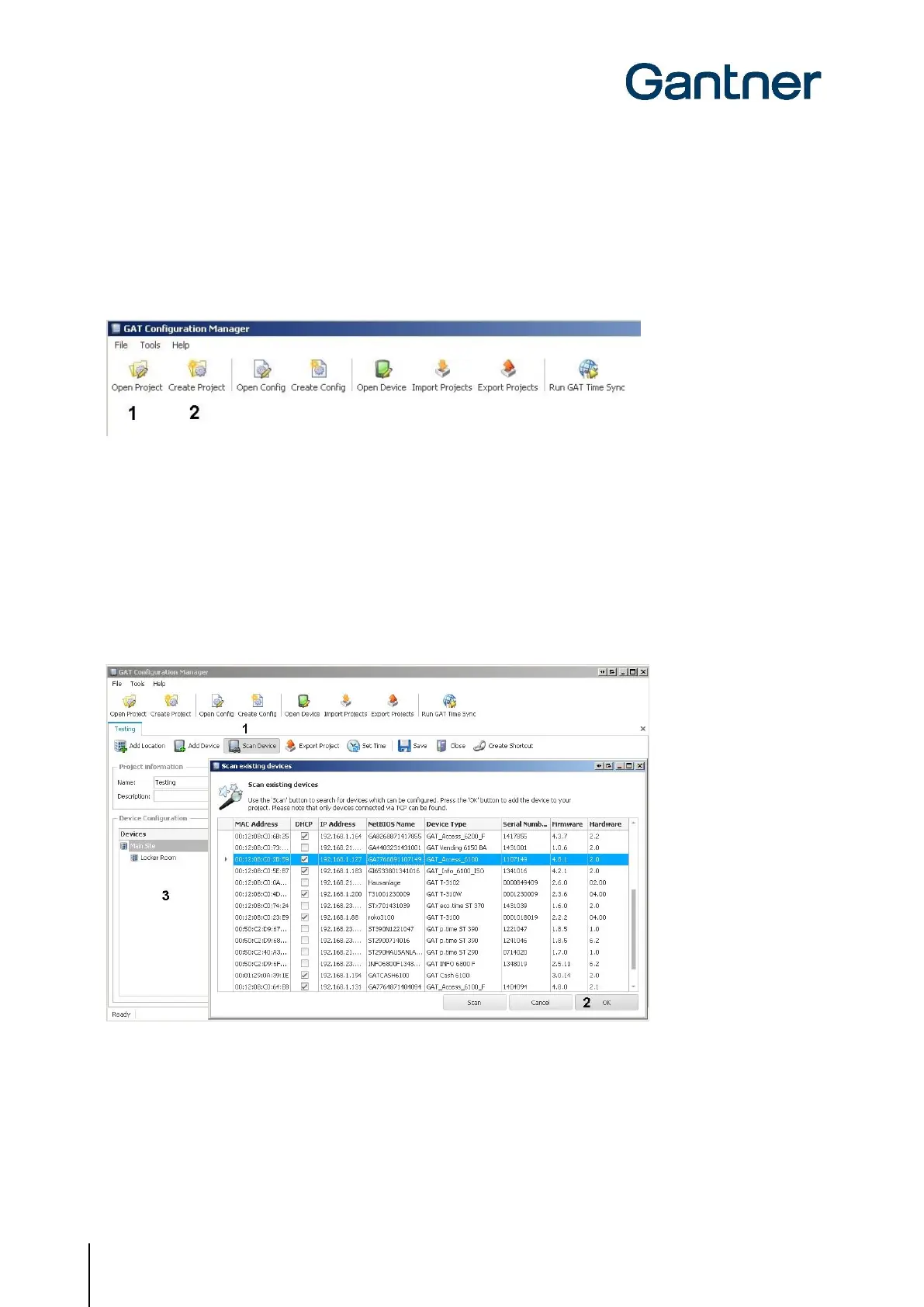This screenshot has width=924, height=1307.
Task: Click the Name field containing Testing
Action: point(180,782)
